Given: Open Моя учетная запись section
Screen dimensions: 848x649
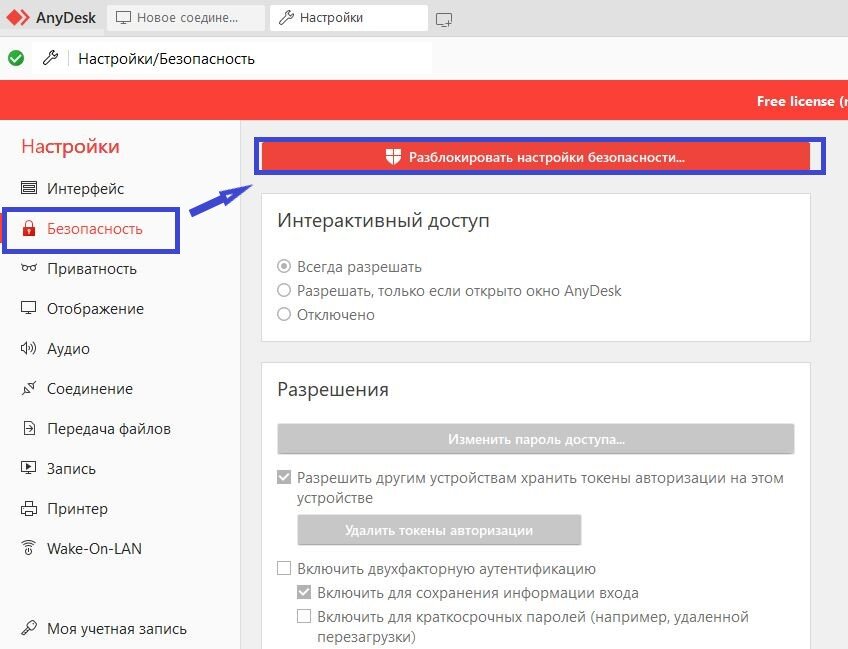Looking at the screenshot, I should tap(116, 628).
